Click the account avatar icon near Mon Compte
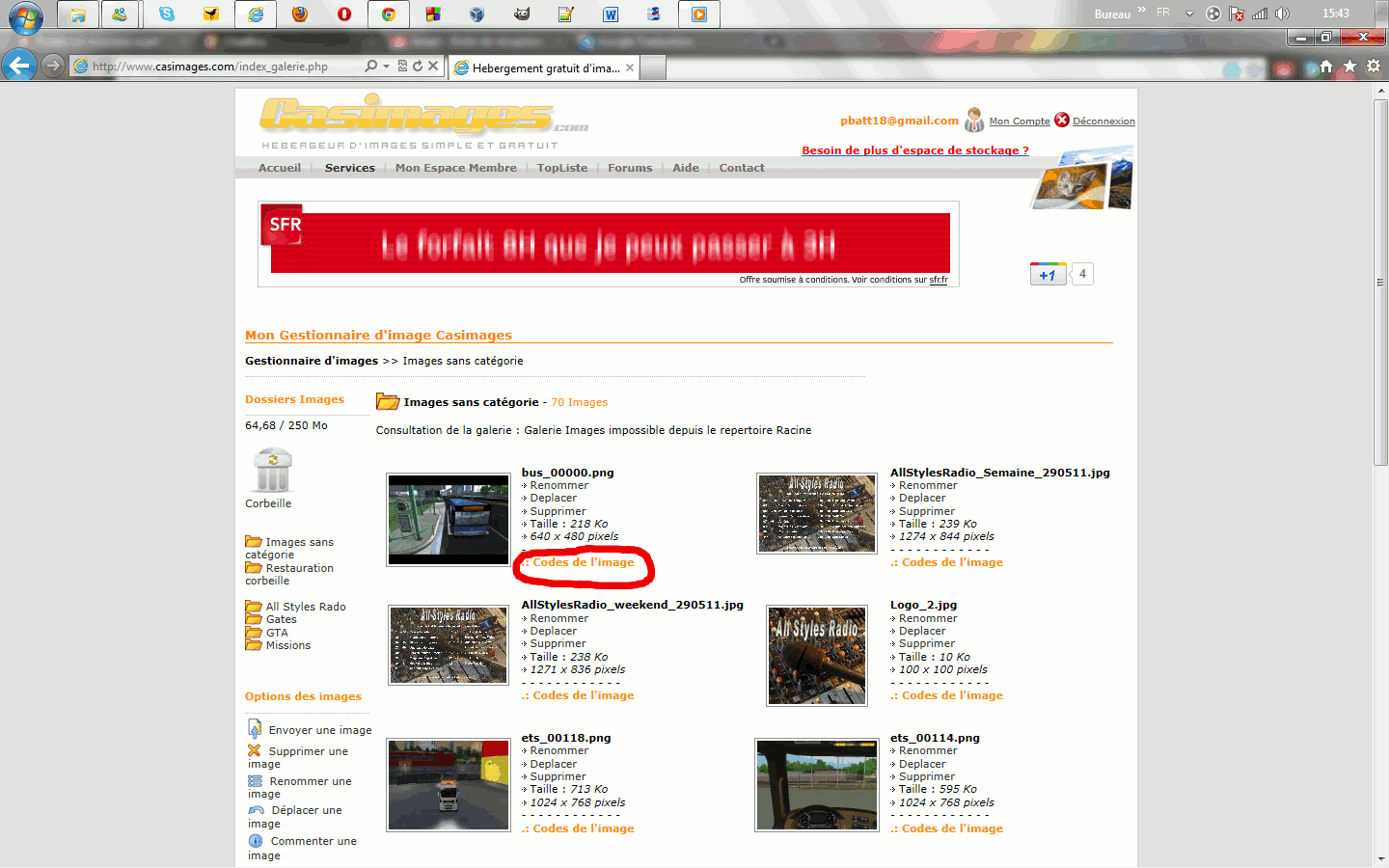The height and width of the screenshot is (868, 1389). pyautogui.click(x=974, y=120)
